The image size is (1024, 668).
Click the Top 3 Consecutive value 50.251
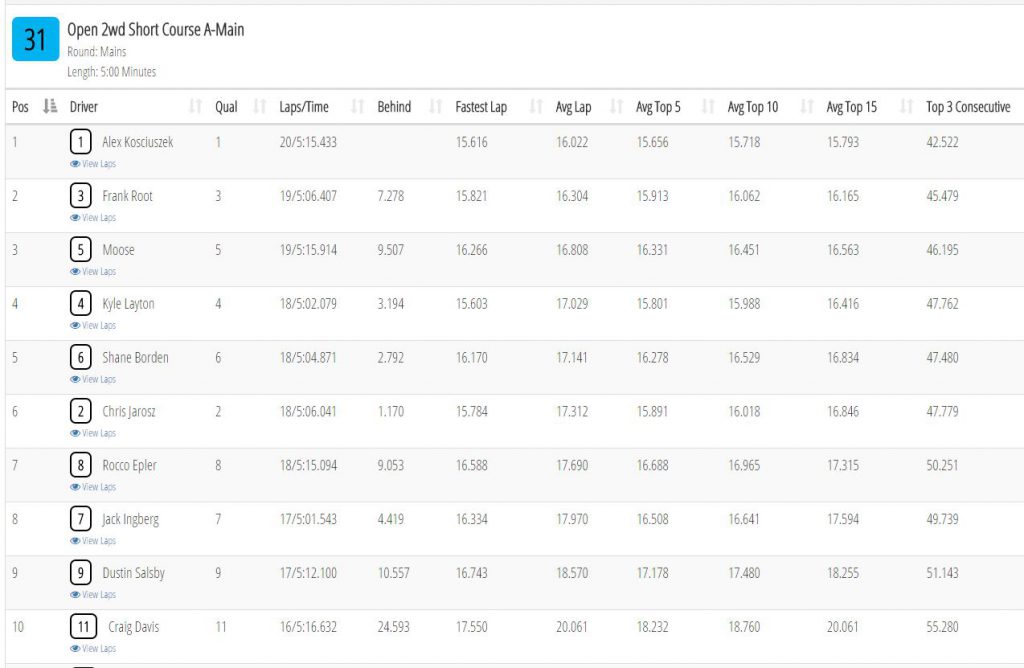pyautogui.click(x=942, y=465)
